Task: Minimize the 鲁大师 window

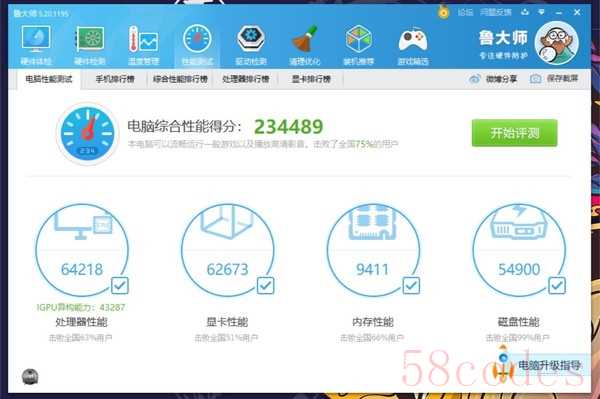Action: (x=559, y=13)
